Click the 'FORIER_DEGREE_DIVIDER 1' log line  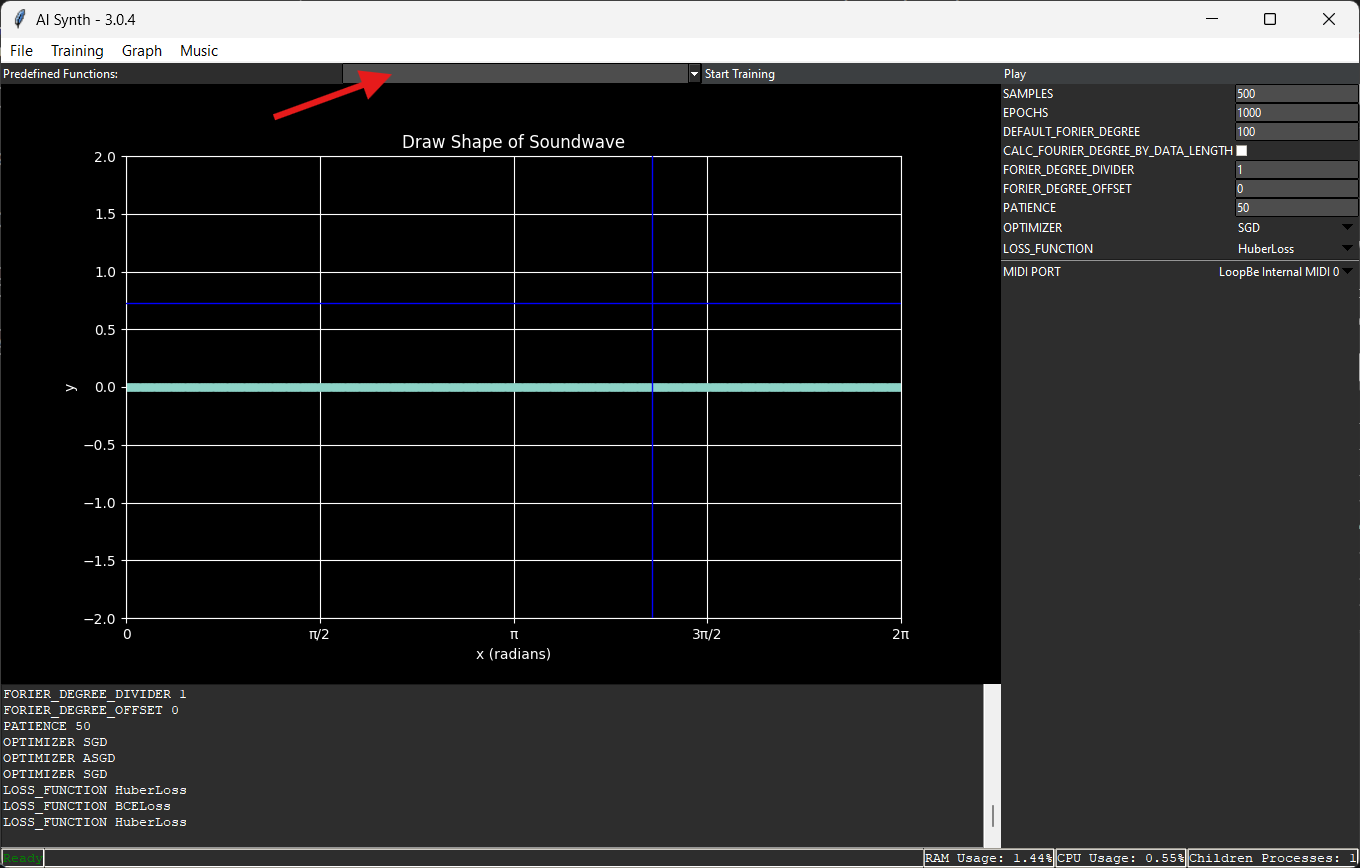pyautogui.click(x=95, y=694)
